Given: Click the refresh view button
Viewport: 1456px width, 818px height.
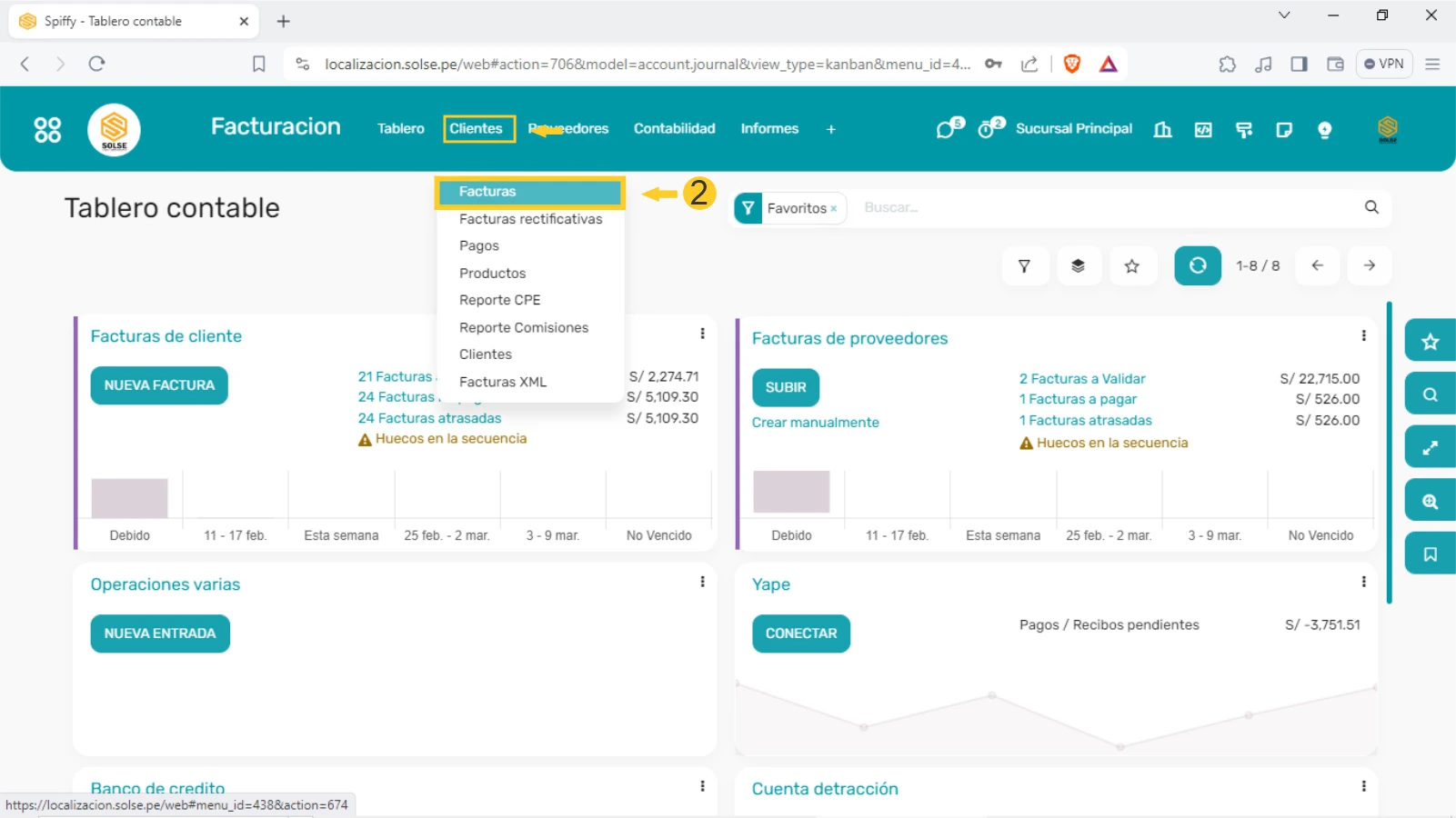Looking at the screenshot, I should coord(1197,265).
